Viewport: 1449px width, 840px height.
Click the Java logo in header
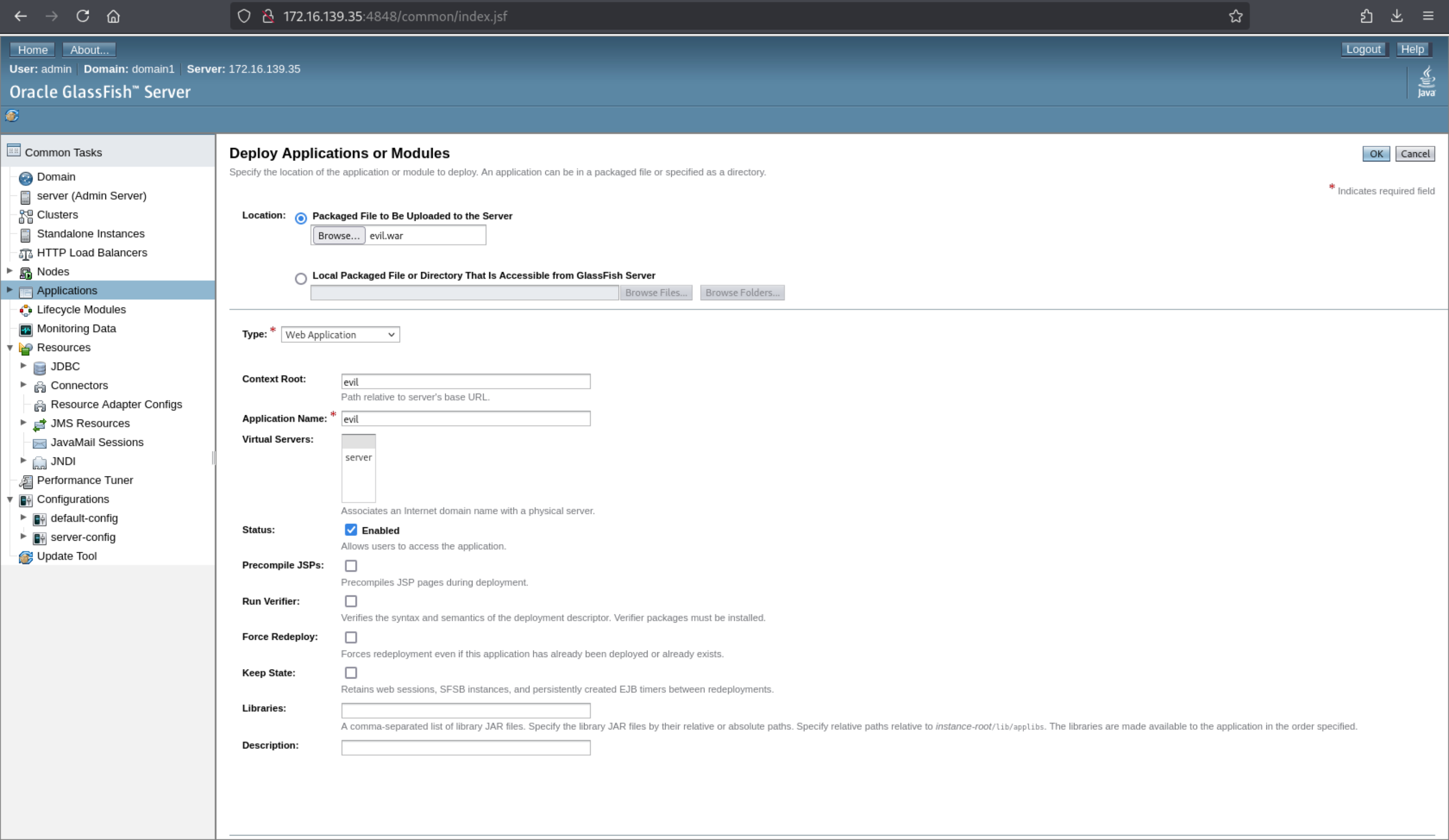click(1426, 82)
